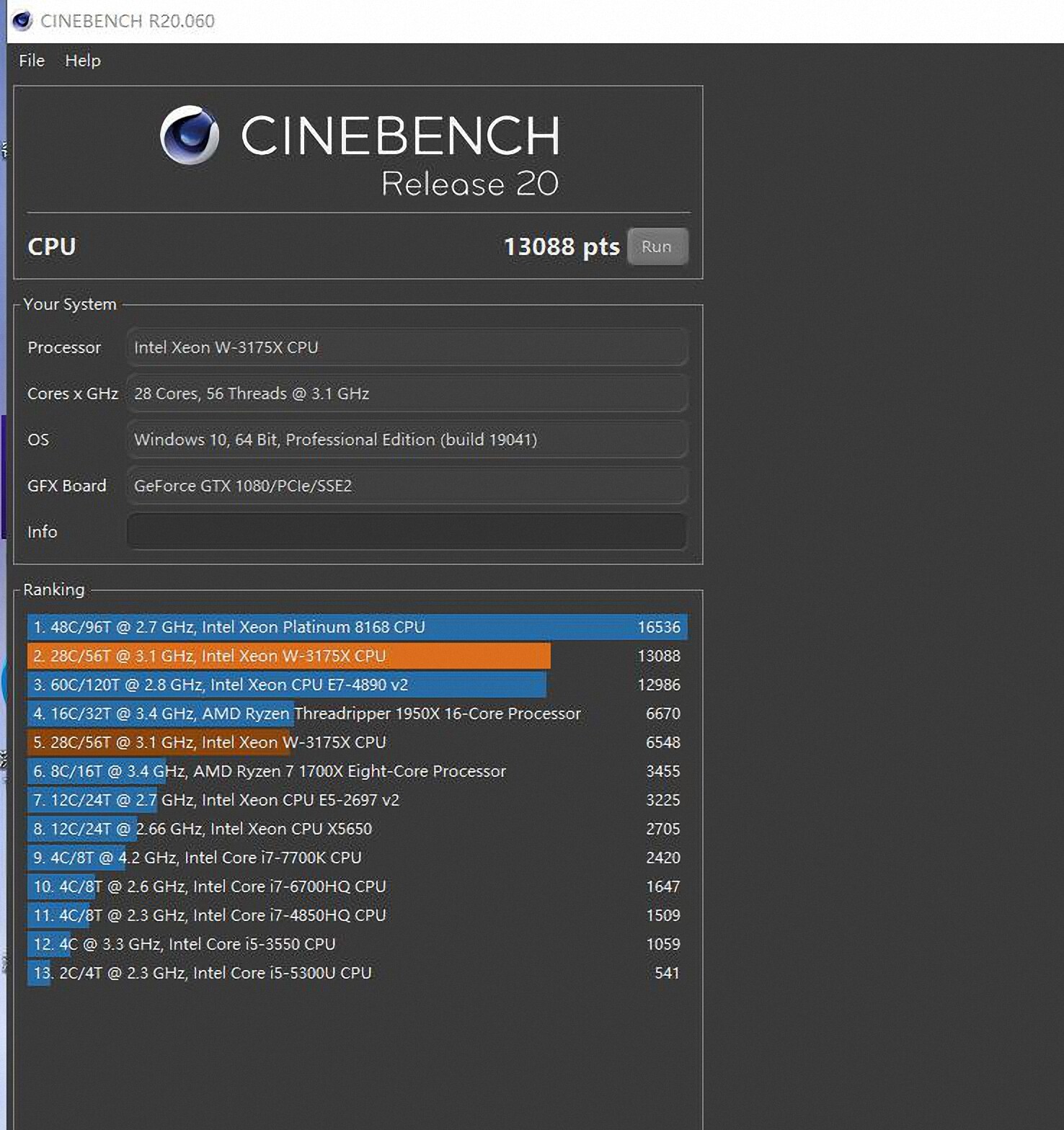
Task: Select the Core i5-3550 ranking row
Action: click(x=358, y=944)
